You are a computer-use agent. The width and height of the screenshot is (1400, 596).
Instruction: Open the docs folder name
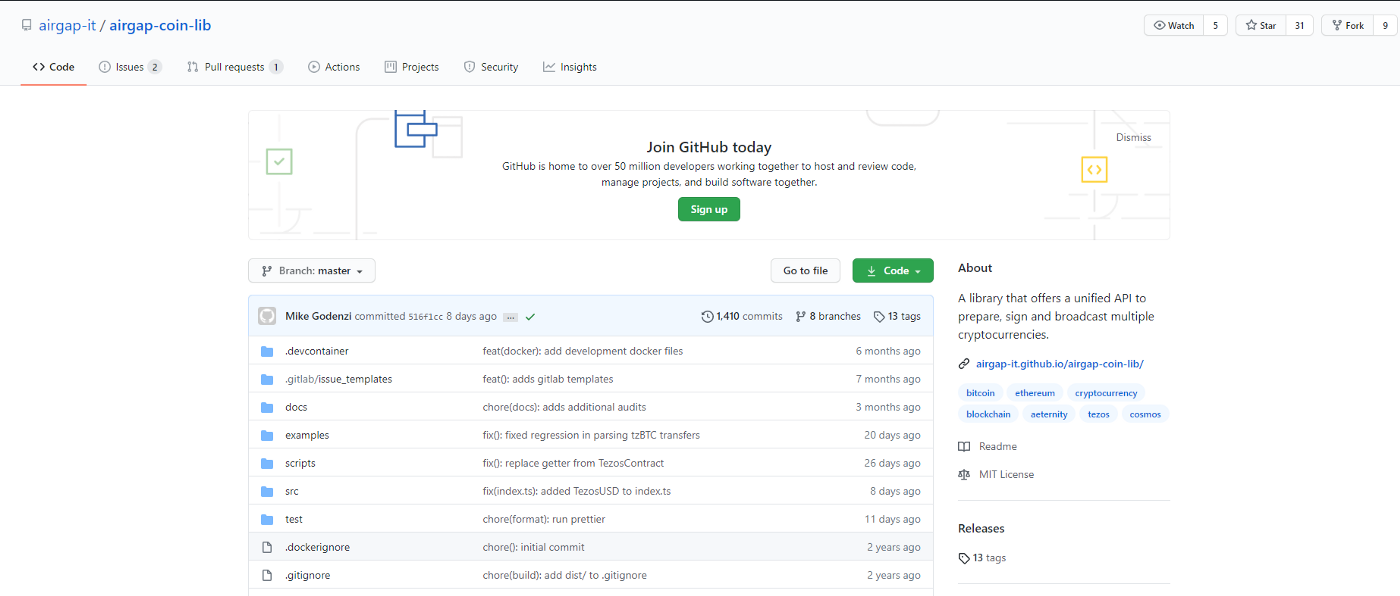(296, 408)
